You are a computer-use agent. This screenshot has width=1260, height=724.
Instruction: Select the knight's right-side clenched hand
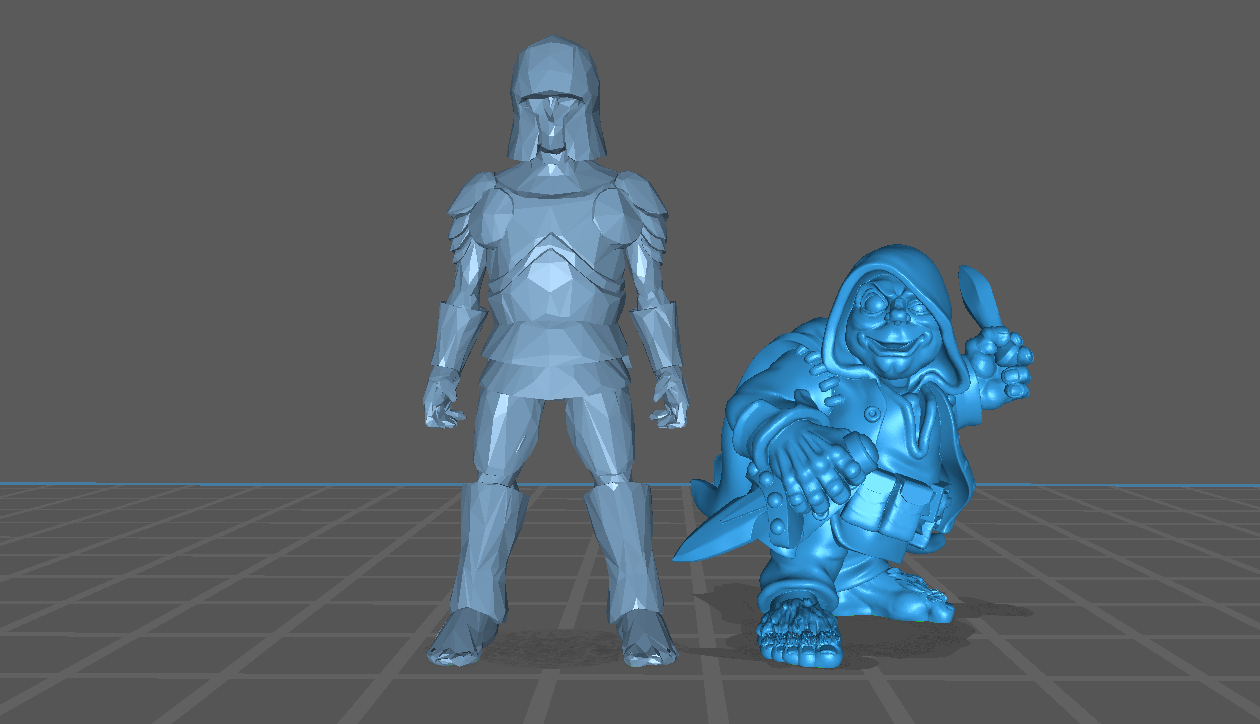(668, 400)
